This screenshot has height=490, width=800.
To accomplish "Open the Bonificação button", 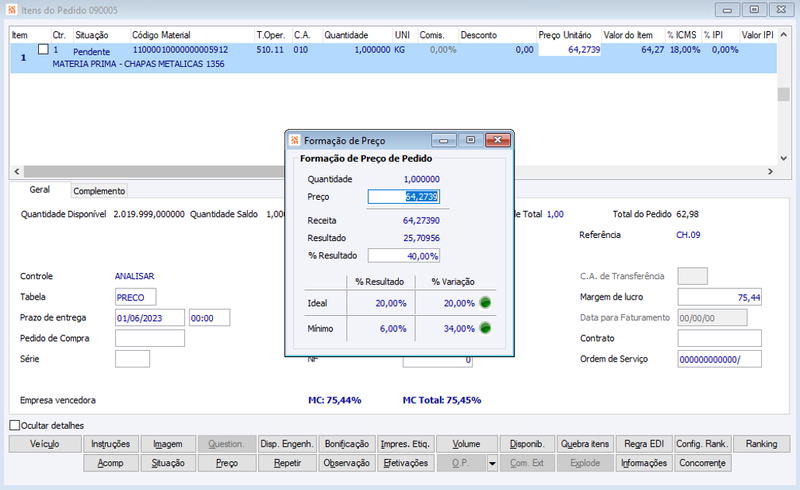I will pyautogui.click(x=347, y=444).
